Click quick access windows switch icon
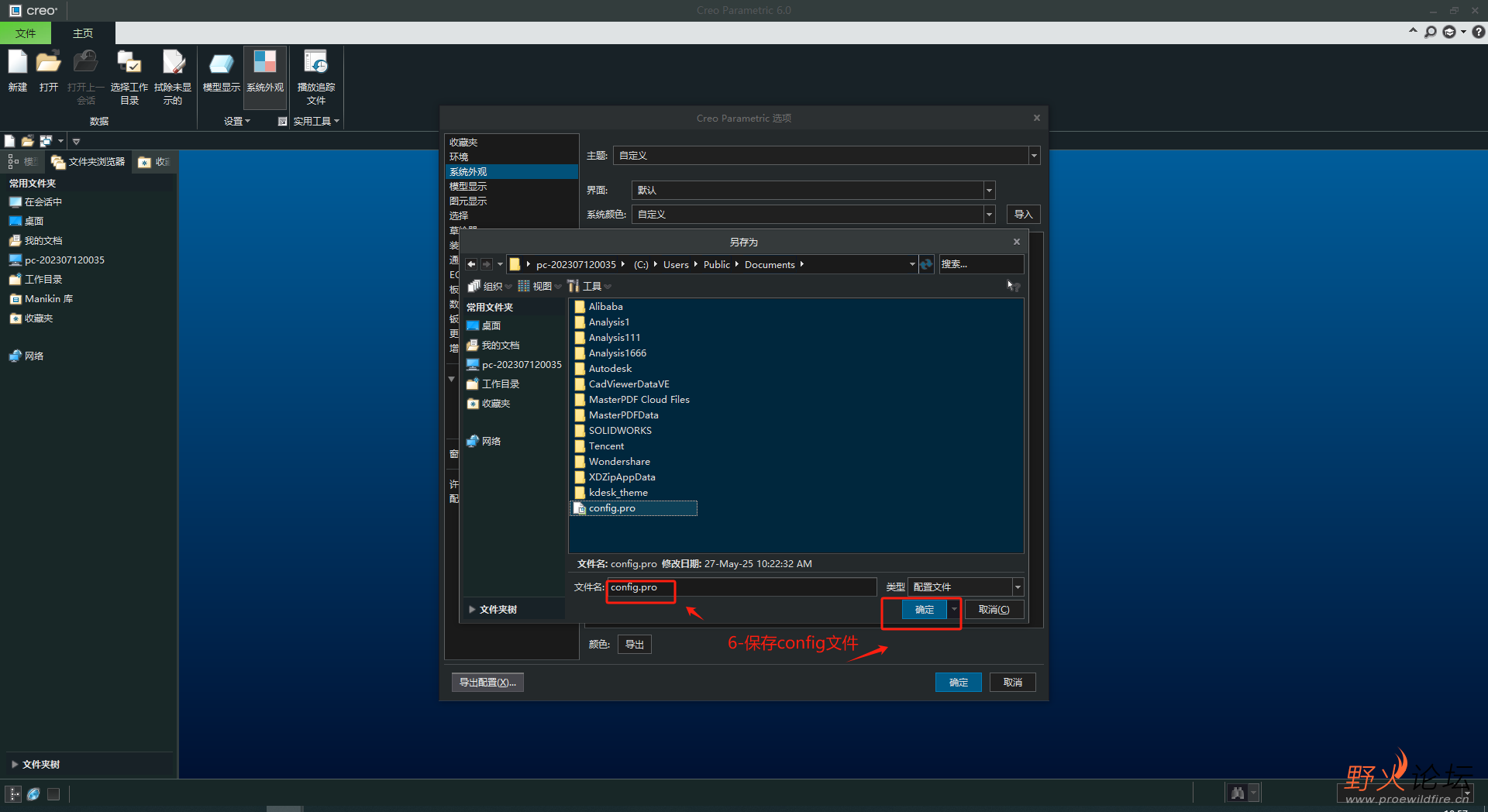 click(x=46, y=141)
